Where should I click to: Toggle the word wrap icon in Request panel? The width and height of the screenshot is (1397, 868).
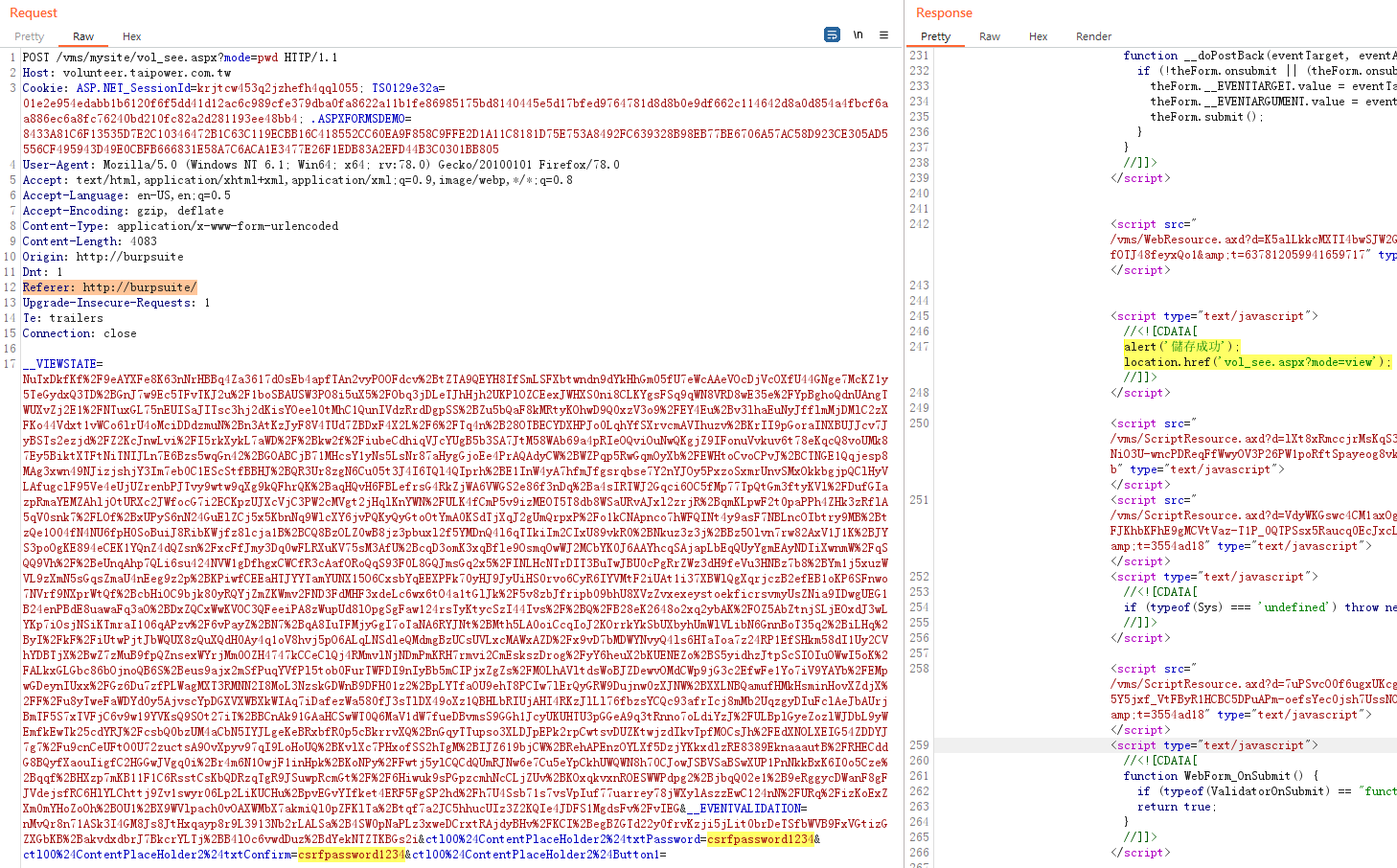pyautogui.click(x=832, y=34)
